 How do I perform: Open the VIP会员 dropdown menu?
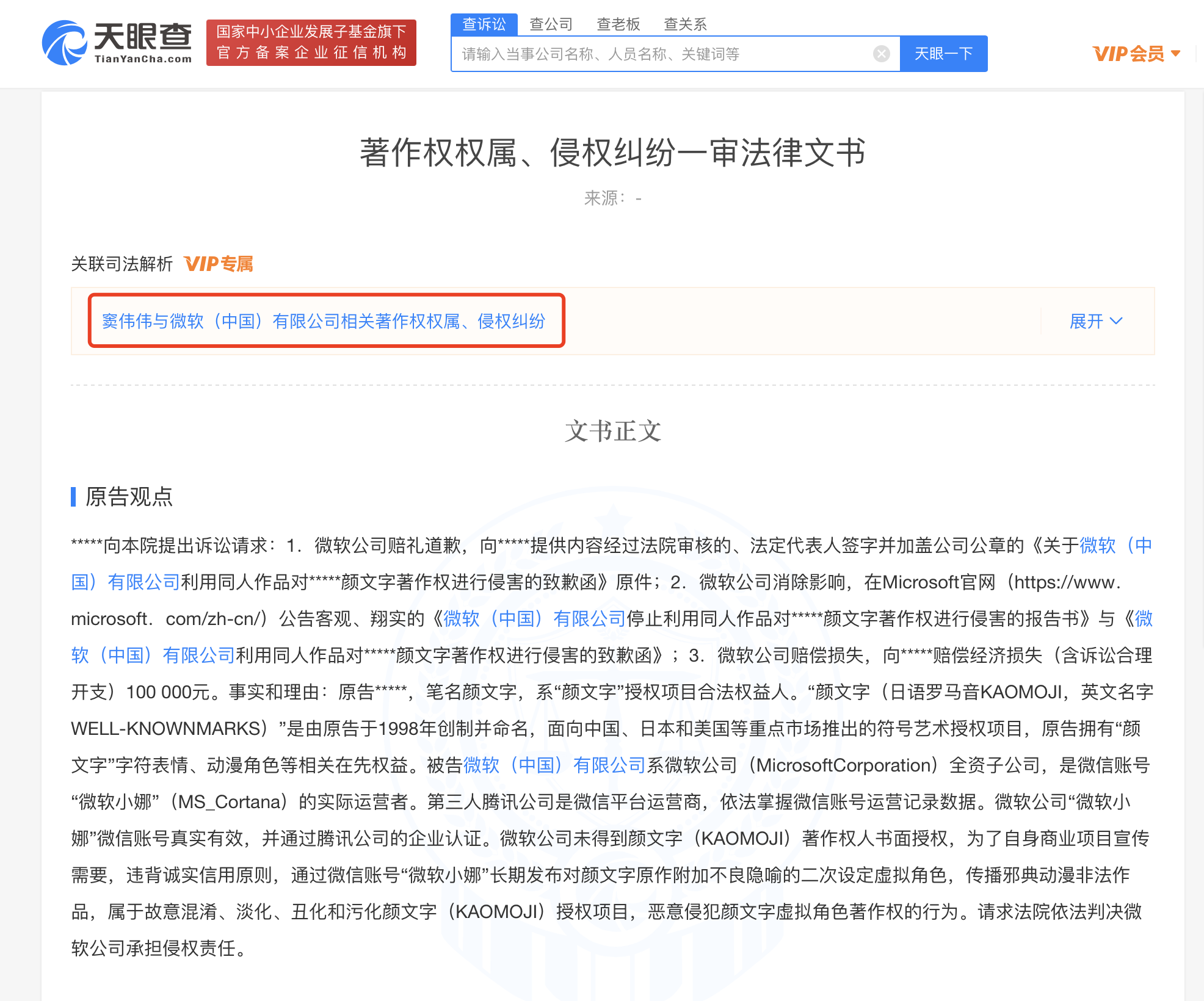1136,54
